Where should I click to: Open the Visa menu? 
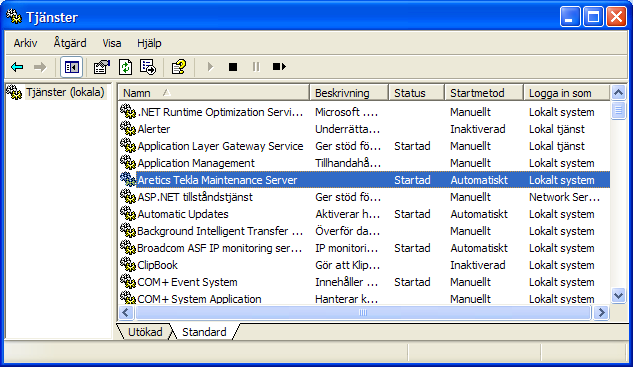[x=112, y=43]
